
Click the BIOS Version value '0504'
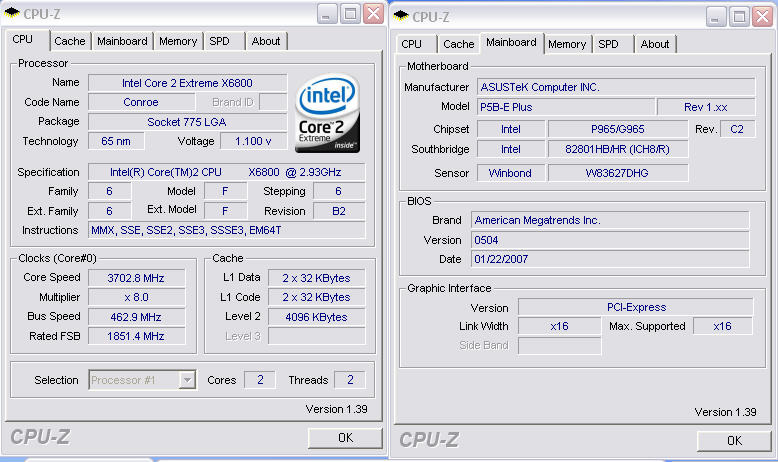coord(610,240)
